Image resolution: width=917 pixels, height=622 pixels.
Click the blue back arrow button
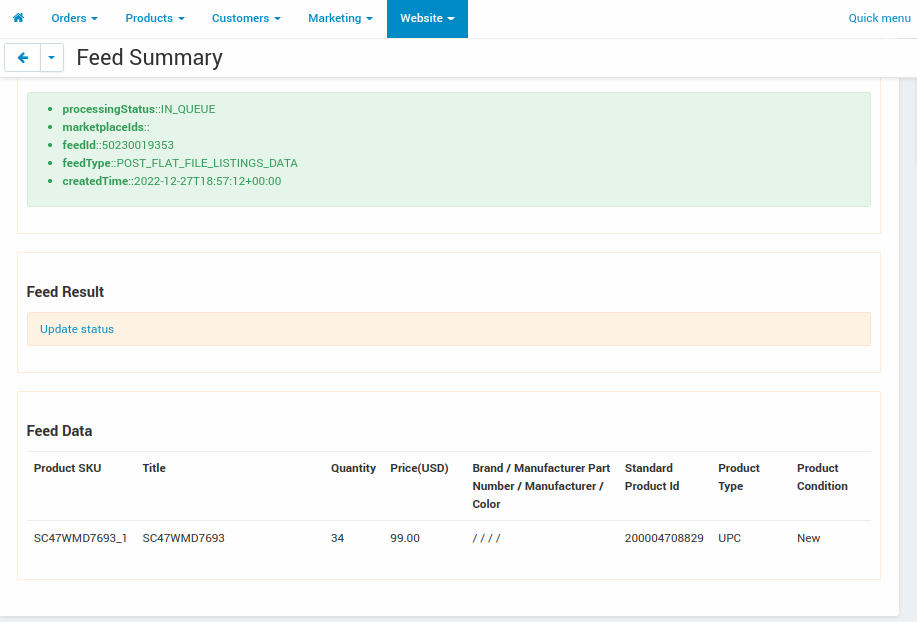(x=22, y=57)
